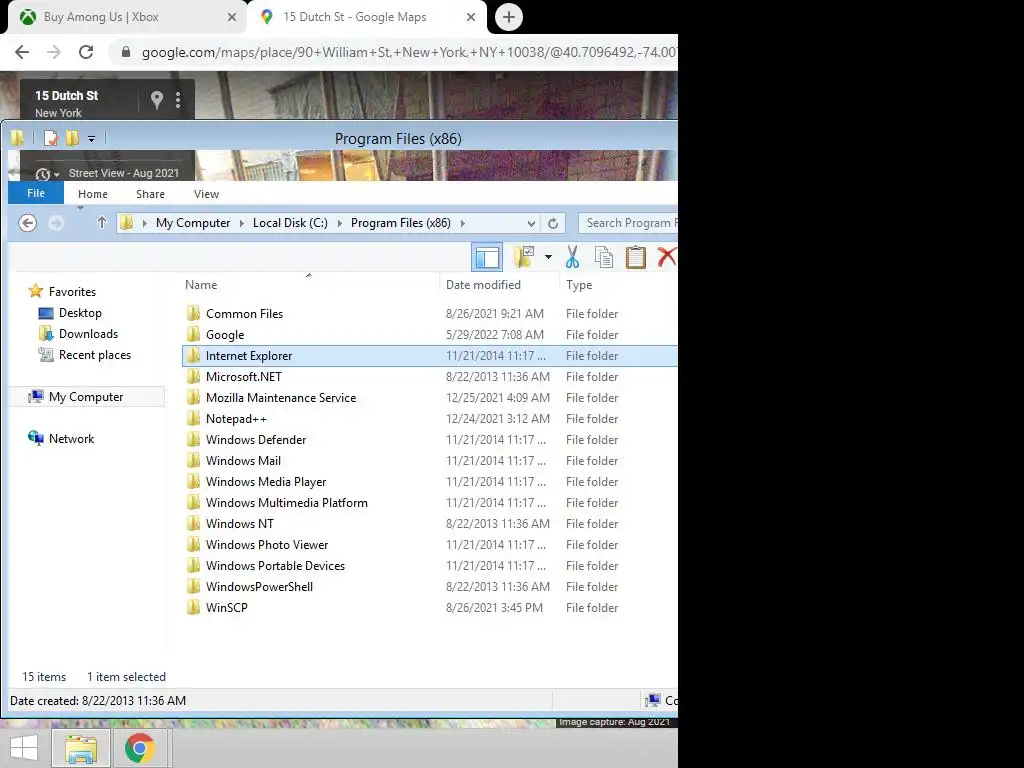Select My Computer in navigation pane

point(86,396)
